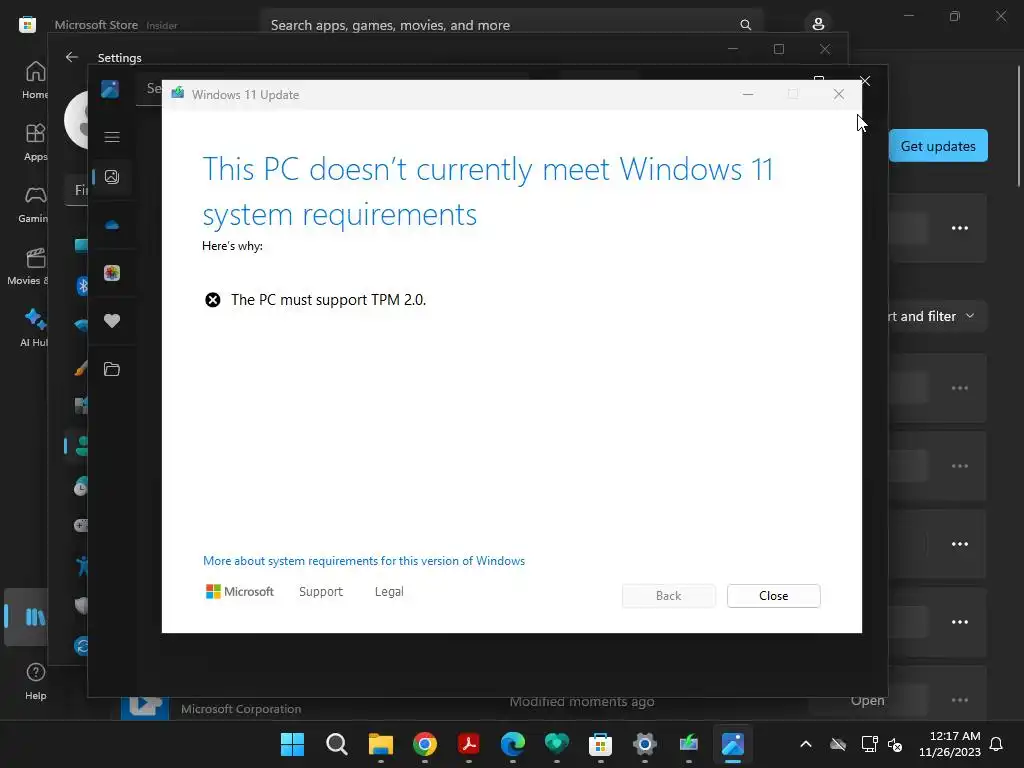
Task: Open AI Hub in Microsoft Store sidebar
Action: [34, 328]
